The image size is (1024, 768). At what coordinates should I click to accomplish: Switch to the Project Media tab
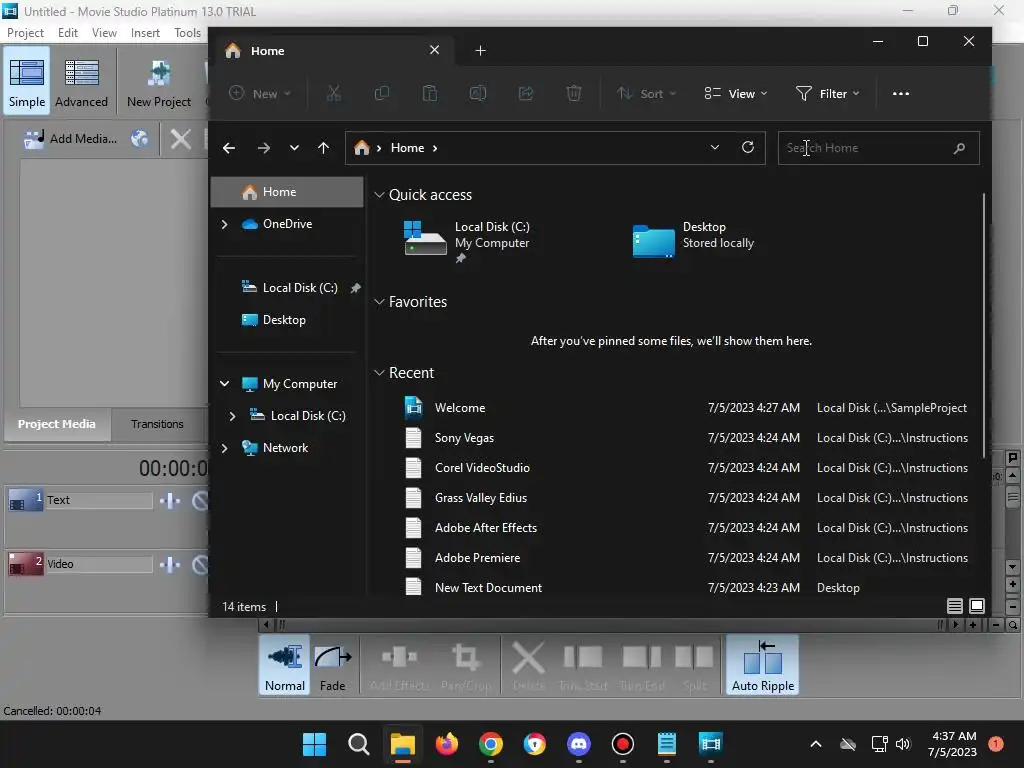coord(57,424)
